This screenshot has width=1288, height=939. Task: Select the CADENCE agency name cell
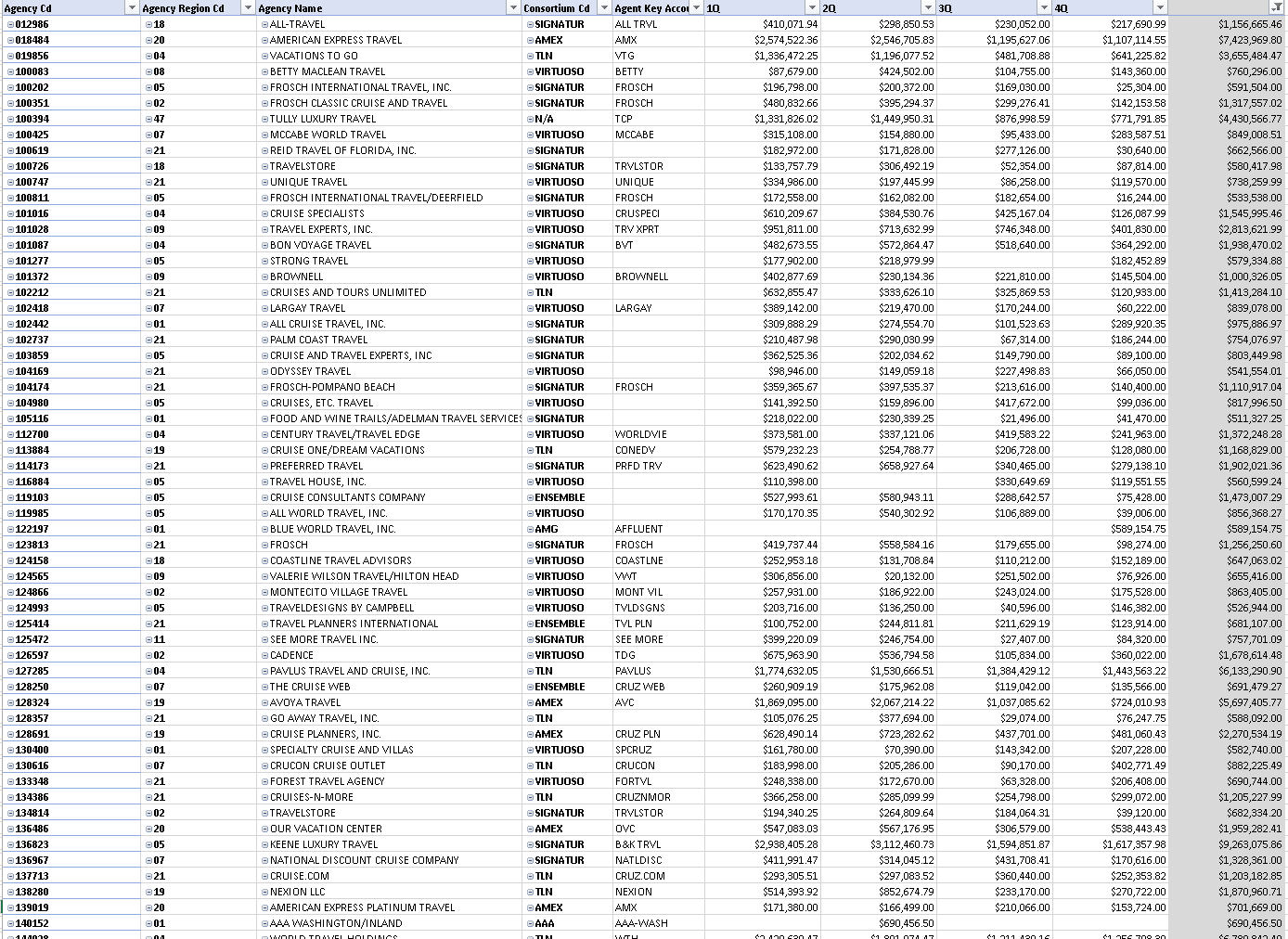point(390,655)
